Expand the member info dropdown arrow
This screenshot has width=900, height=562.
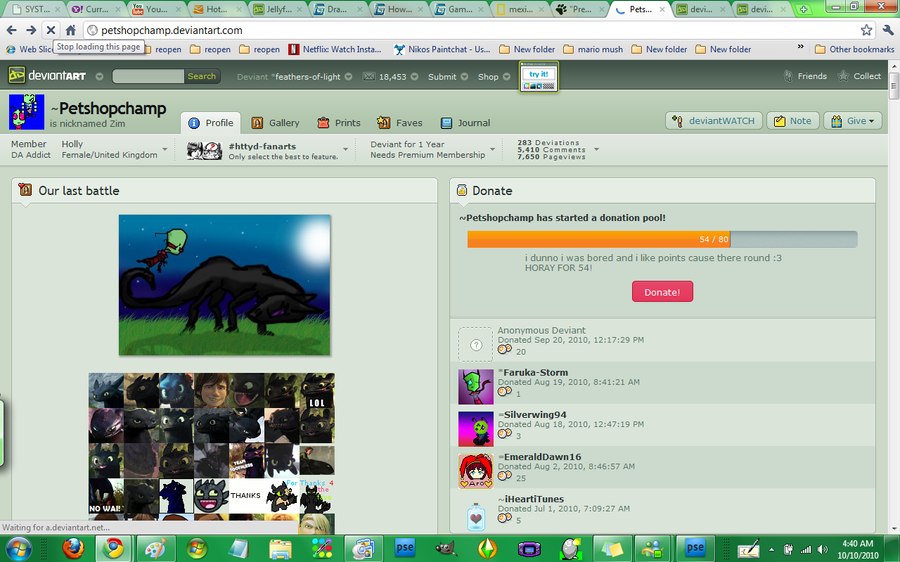[x=165, y=149]
